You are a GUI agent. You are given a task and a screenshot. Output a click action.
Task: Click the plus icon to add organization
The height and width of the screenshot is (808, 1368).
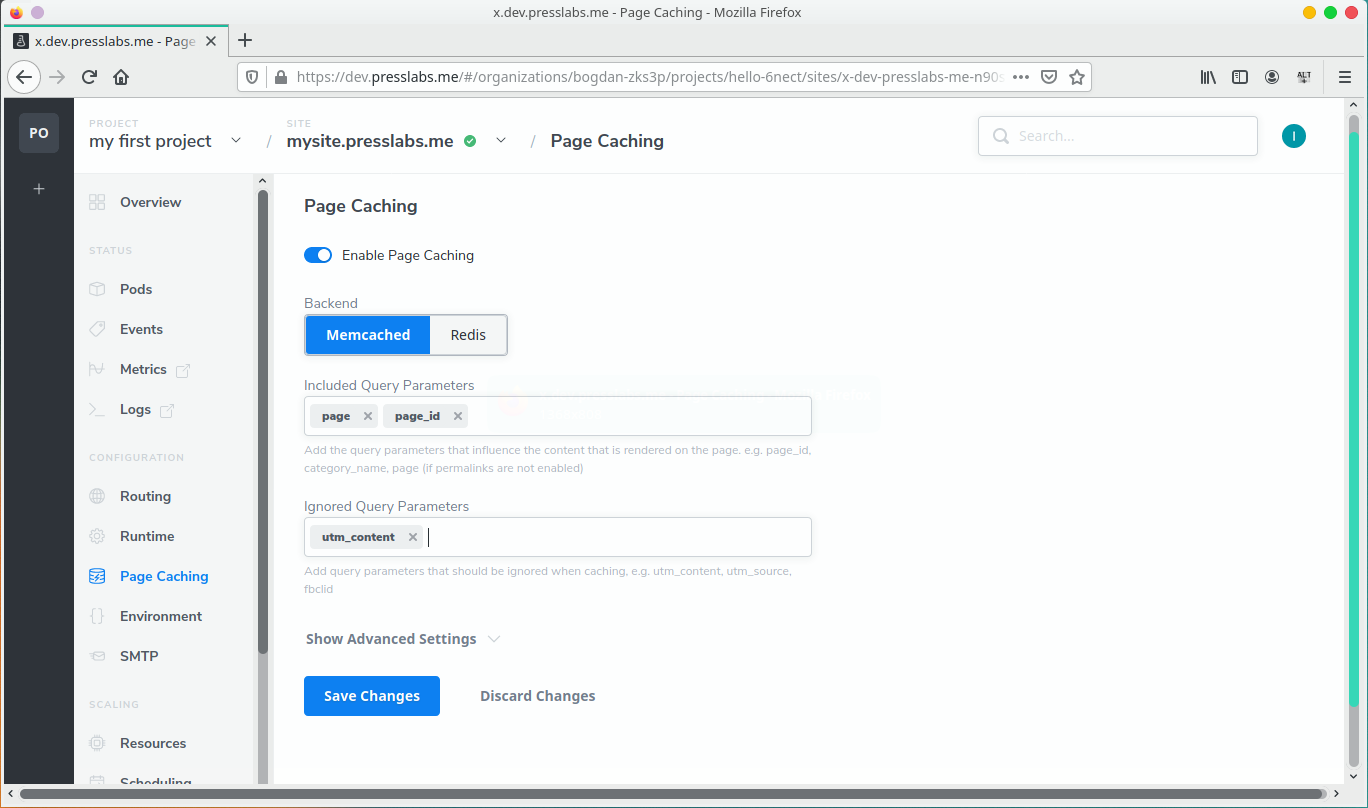tap(39, 188)
